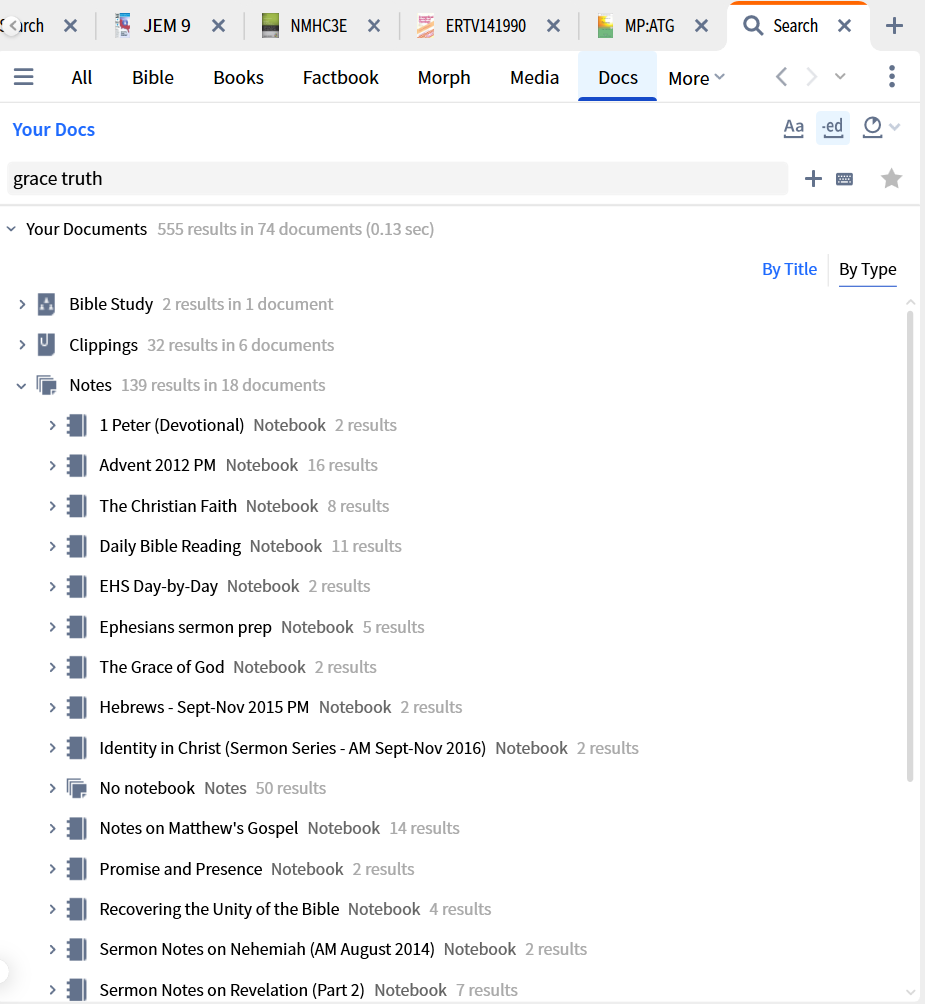
Task: Select the Bible search type
Action: coord(153,77)
